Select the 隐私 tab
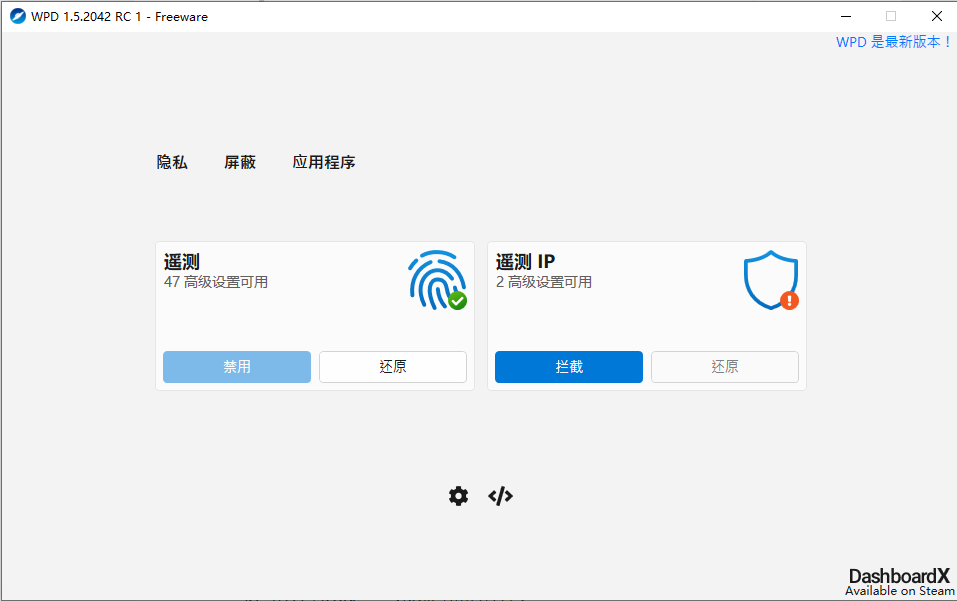The width and height of the screenshot is (957, 601). click(x=171, y=162)
